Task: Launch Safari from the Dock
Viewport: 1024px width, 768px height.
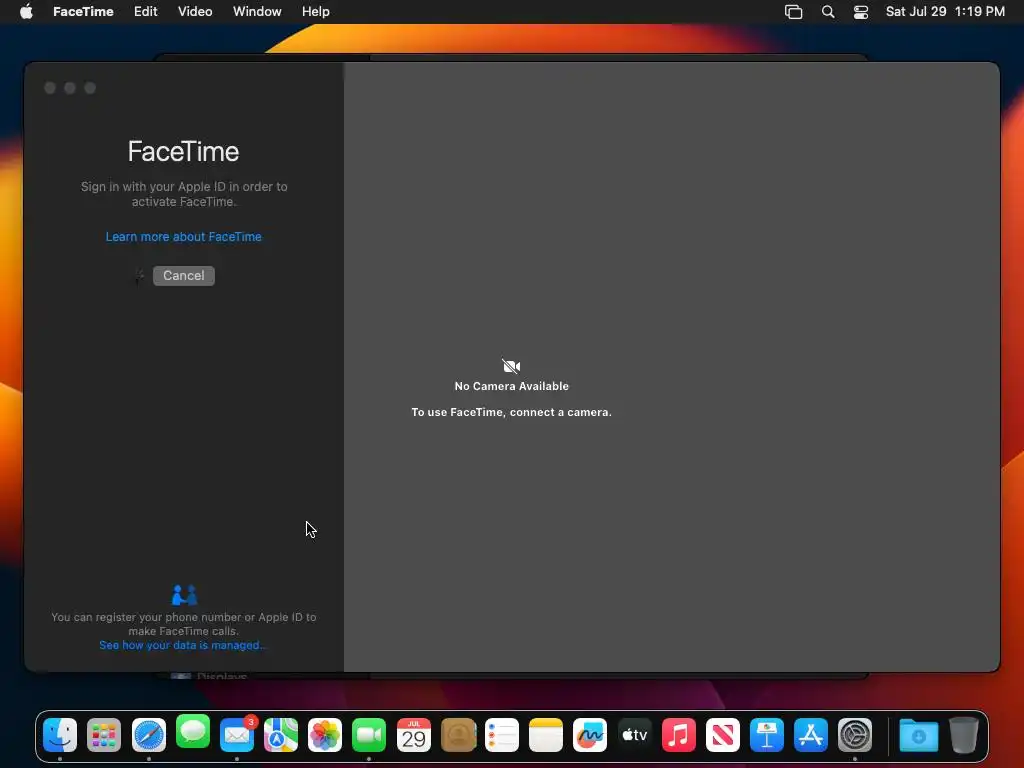Action: point(148,735)
